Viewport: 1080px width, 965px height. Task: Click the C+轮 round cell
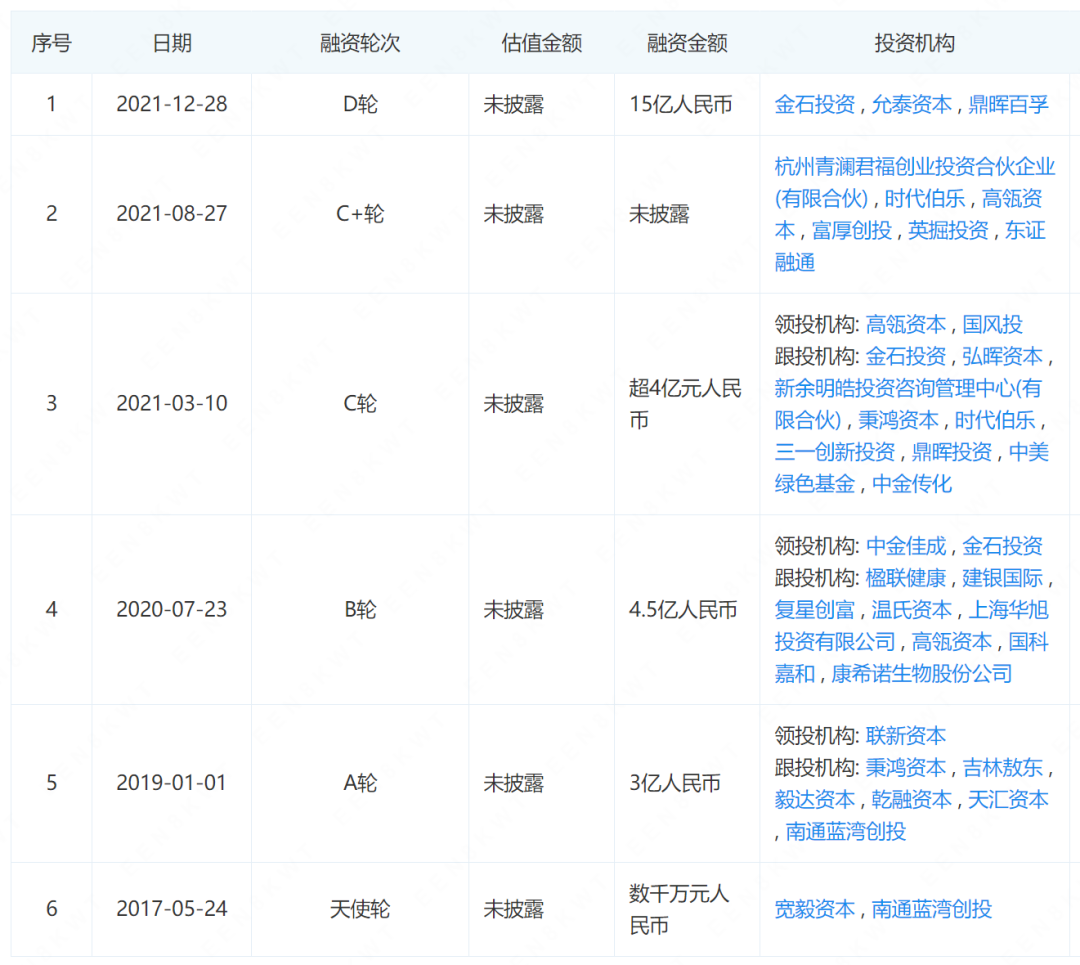click(x=360, y=214)
